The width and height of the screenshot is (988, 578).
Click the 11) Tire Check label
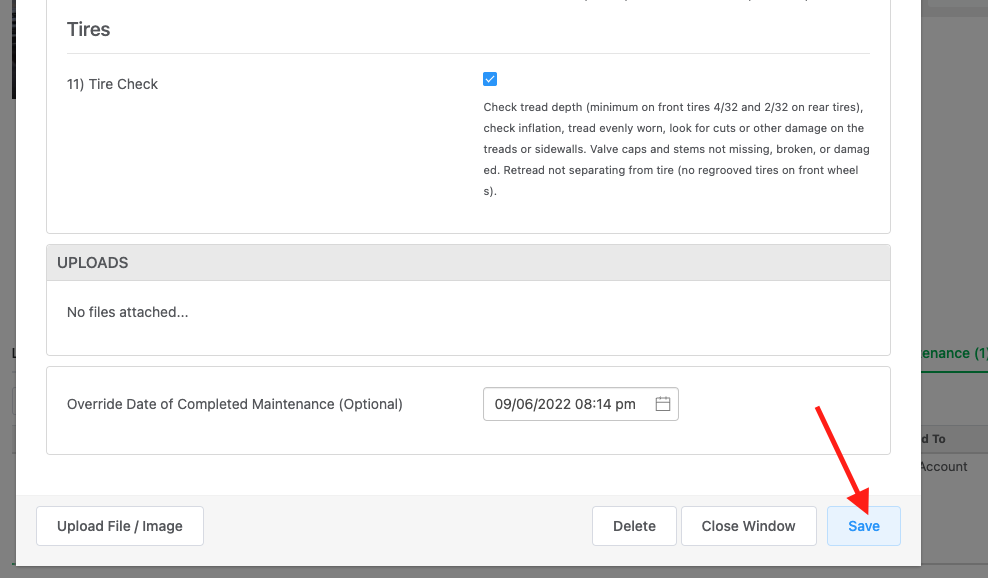(112, 84)
